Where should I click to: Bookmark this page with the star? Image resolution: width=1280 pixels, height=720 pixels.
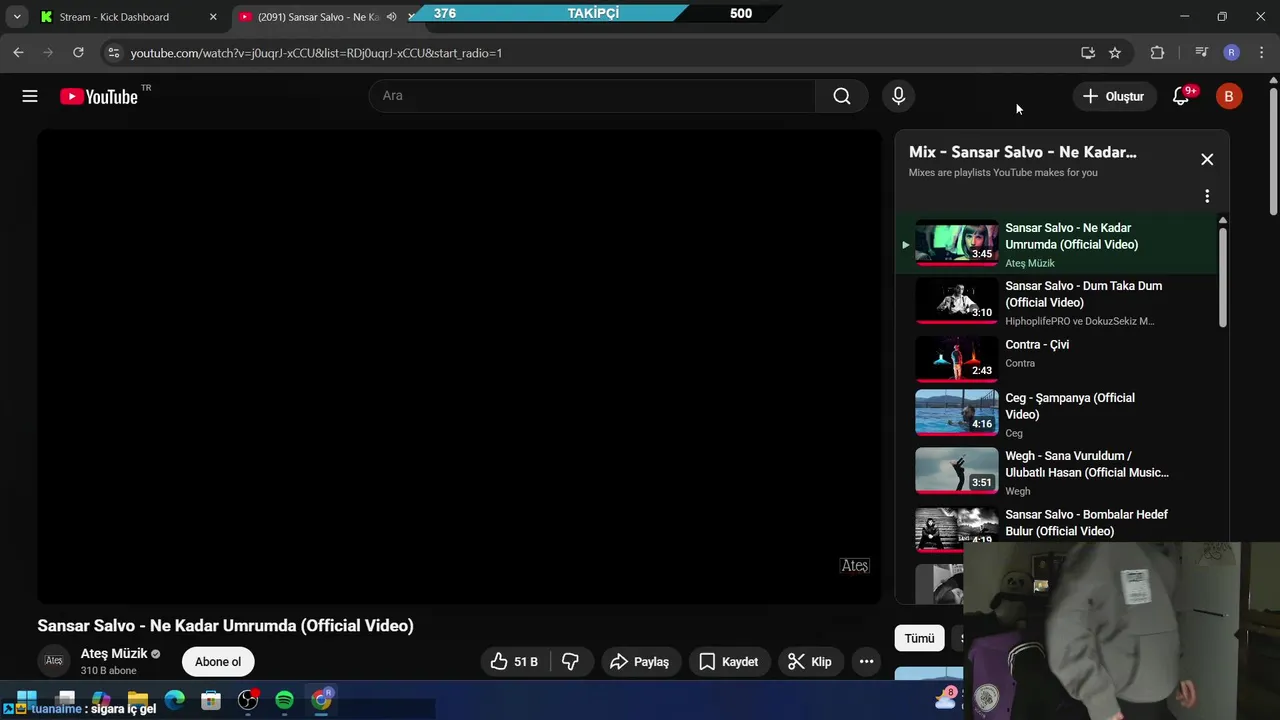tap(1115, 53)
